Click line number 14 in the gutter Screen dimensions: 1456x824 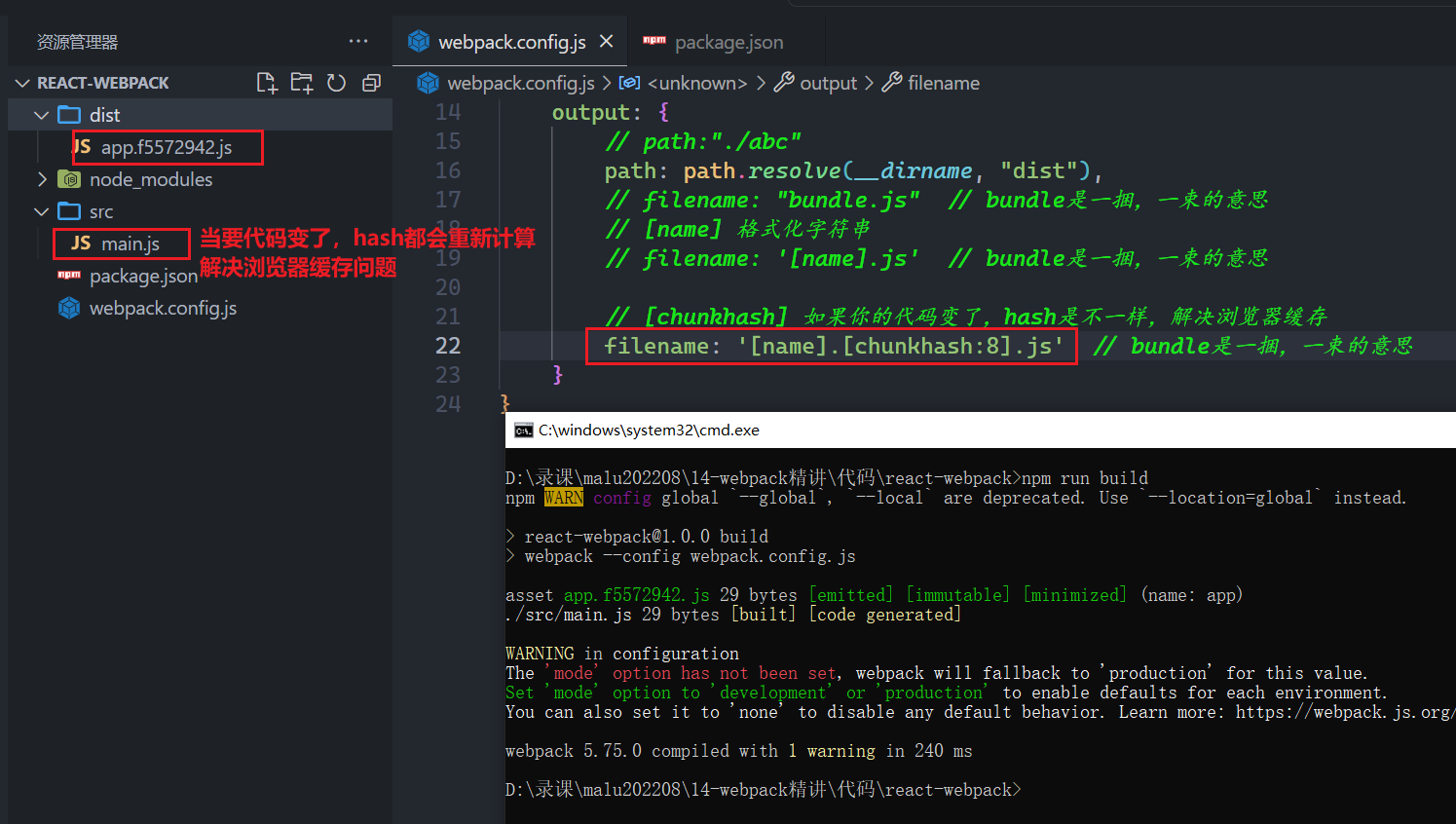[x=448, y=112]
